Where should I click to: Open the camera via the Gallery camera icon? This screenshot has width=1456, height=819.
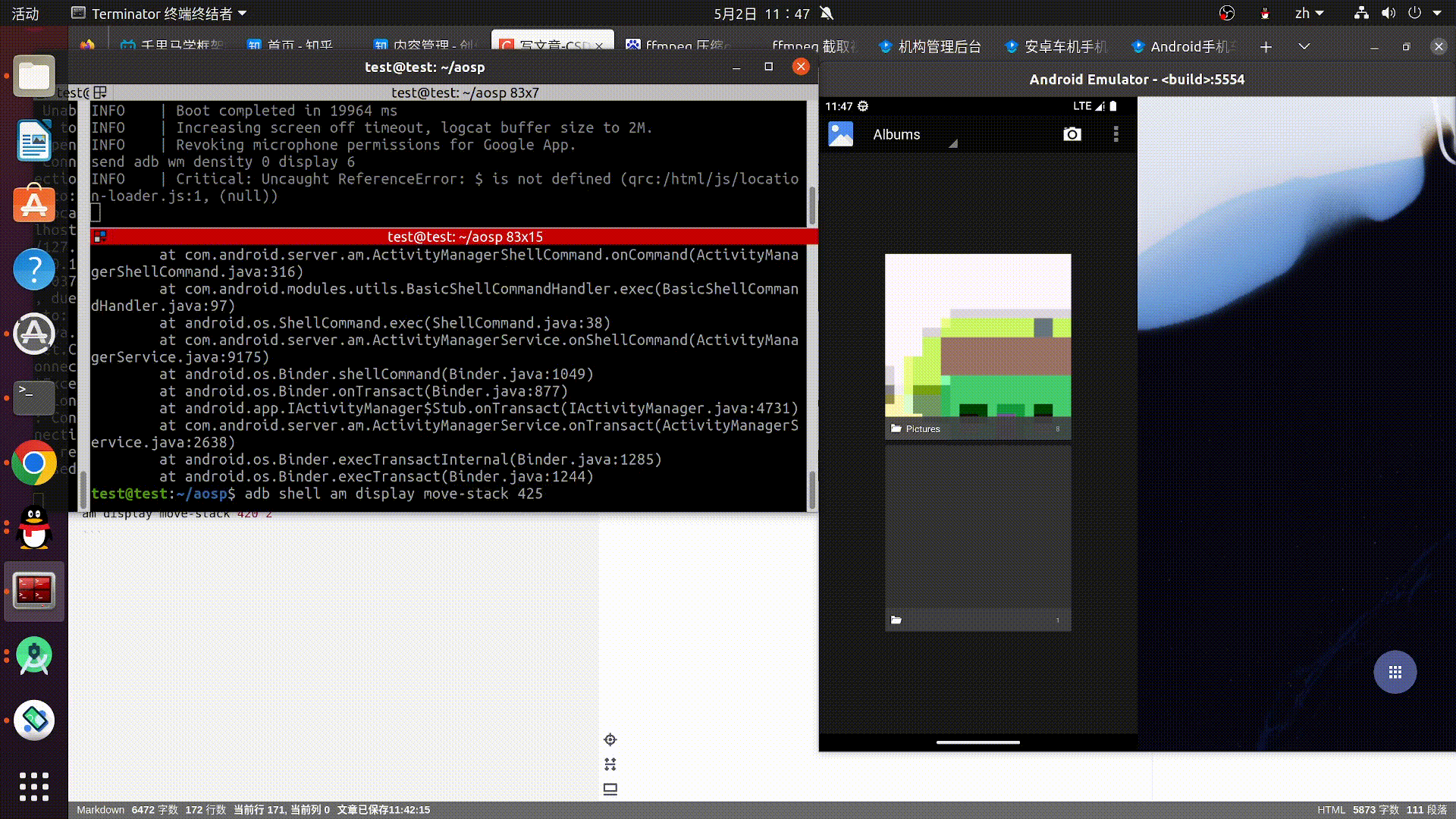pyautogui.click(x=1072, y=134)
